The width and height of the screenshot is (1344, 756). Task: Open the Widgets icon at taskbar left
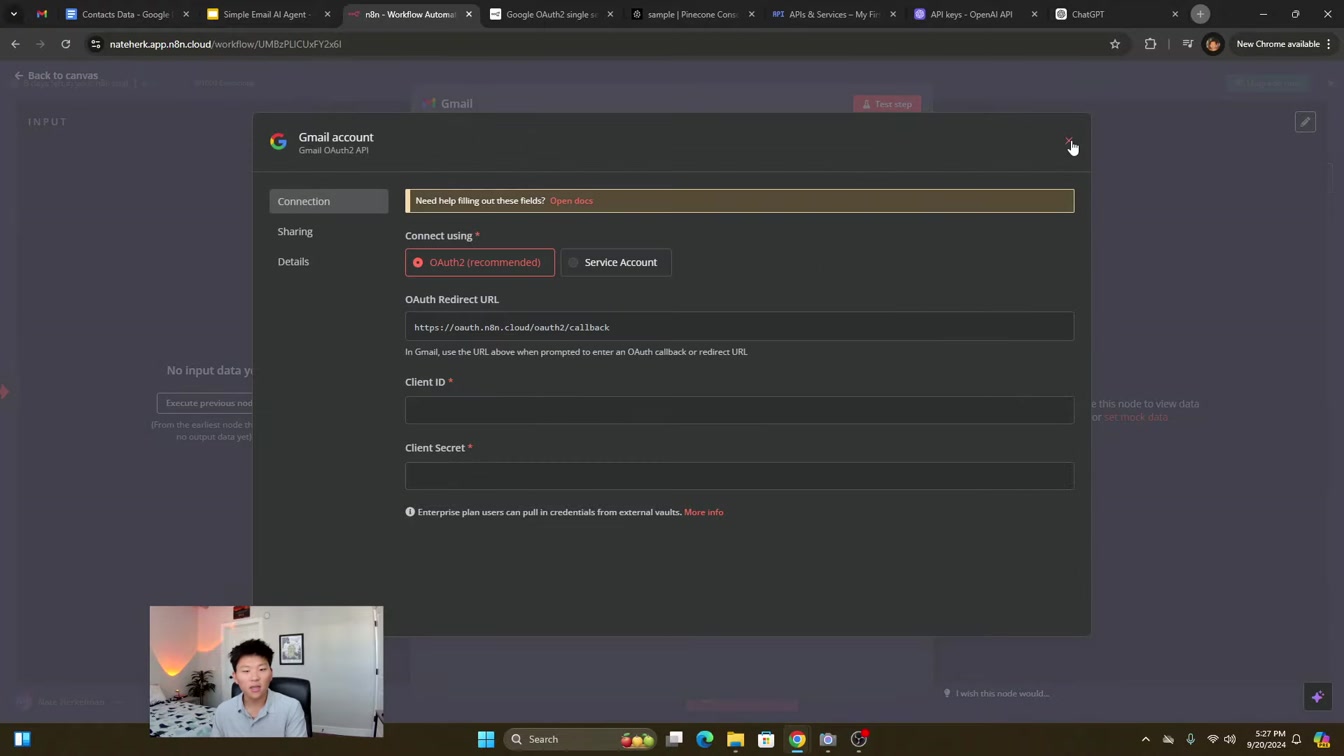(x=22, y=739)
